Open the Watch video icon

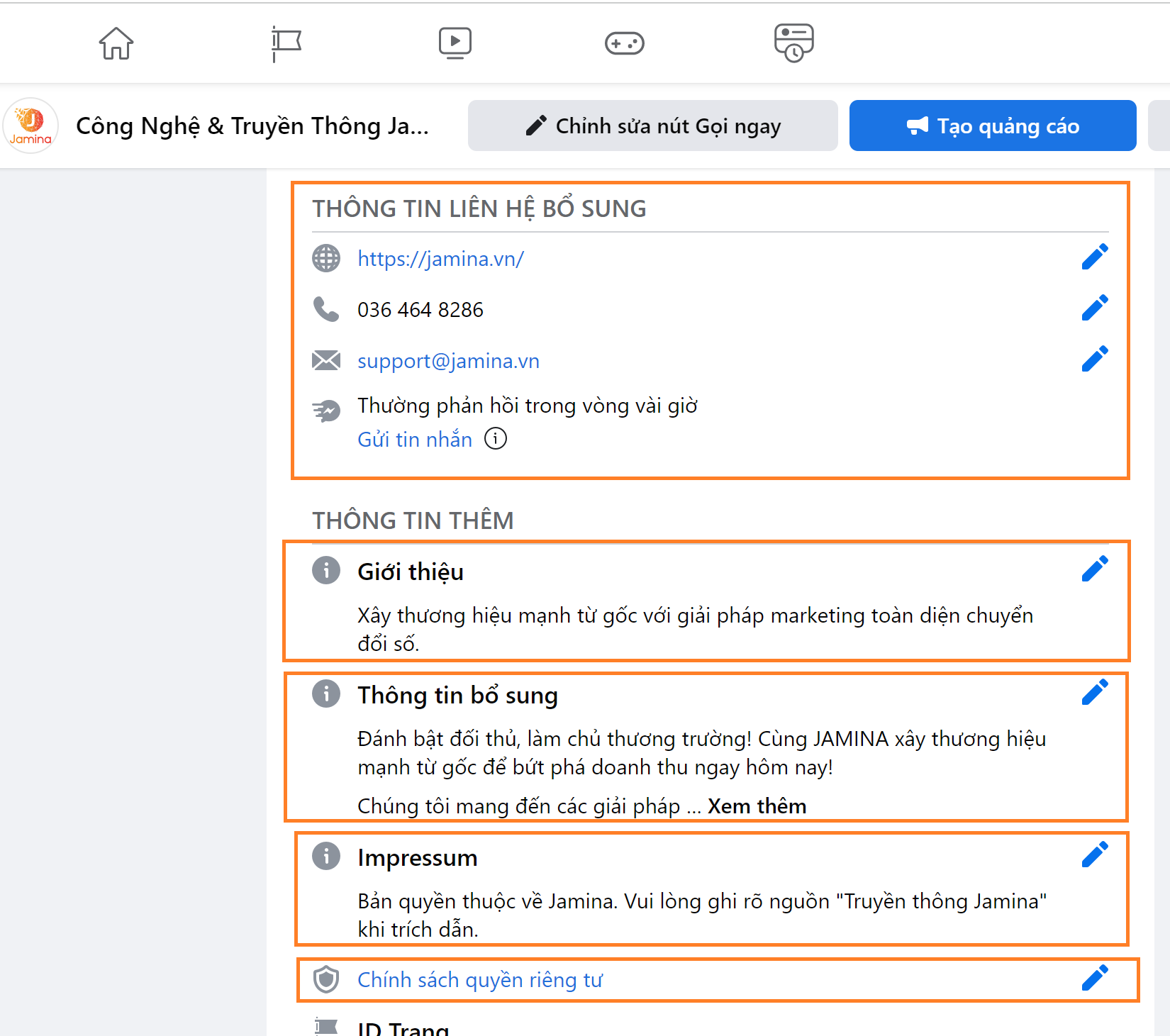[455, 43]
